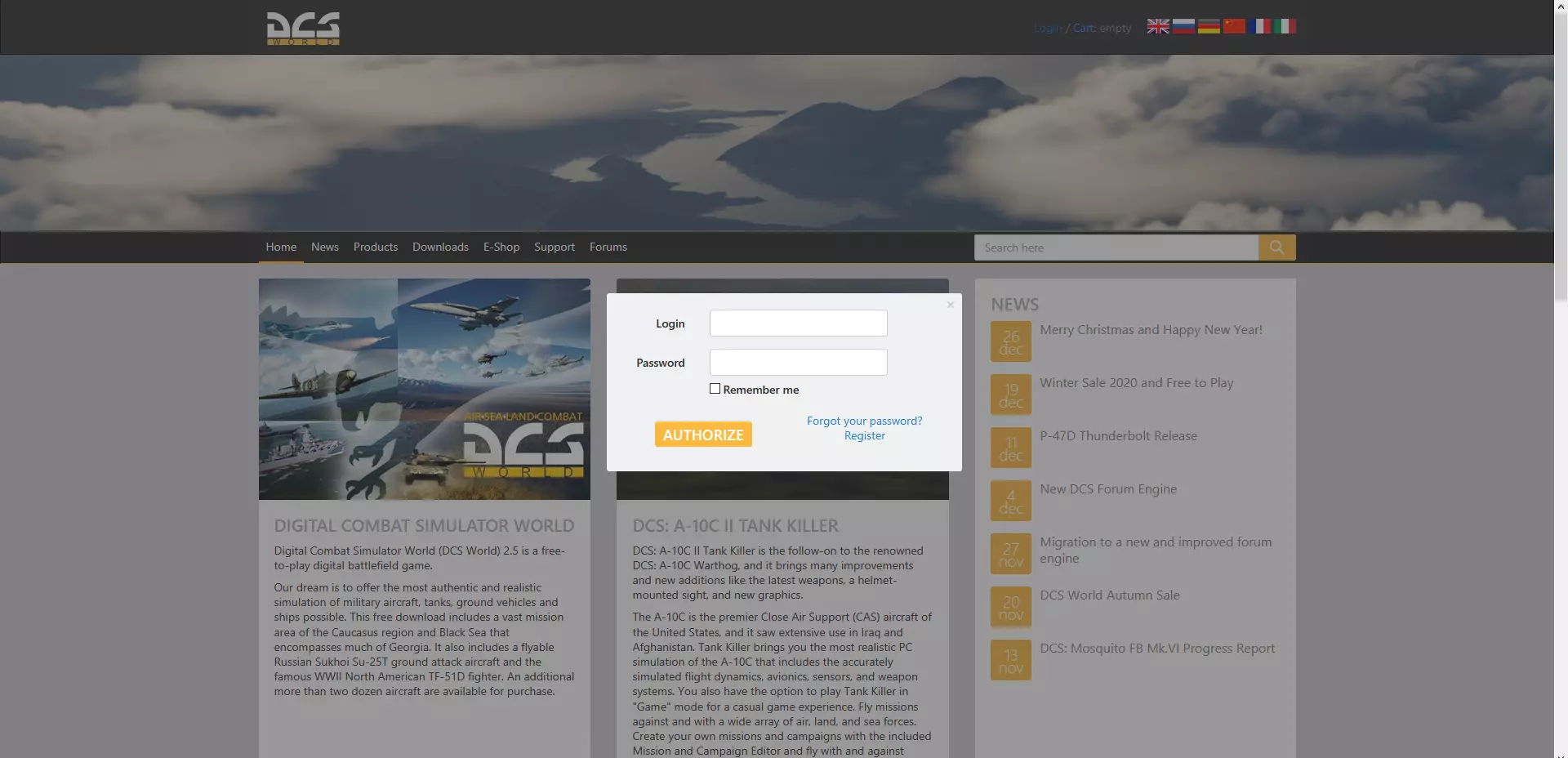This screenshot has width=1568, height=758.
Task: Click the orange search magnifier button
Action: (1277, 247)
